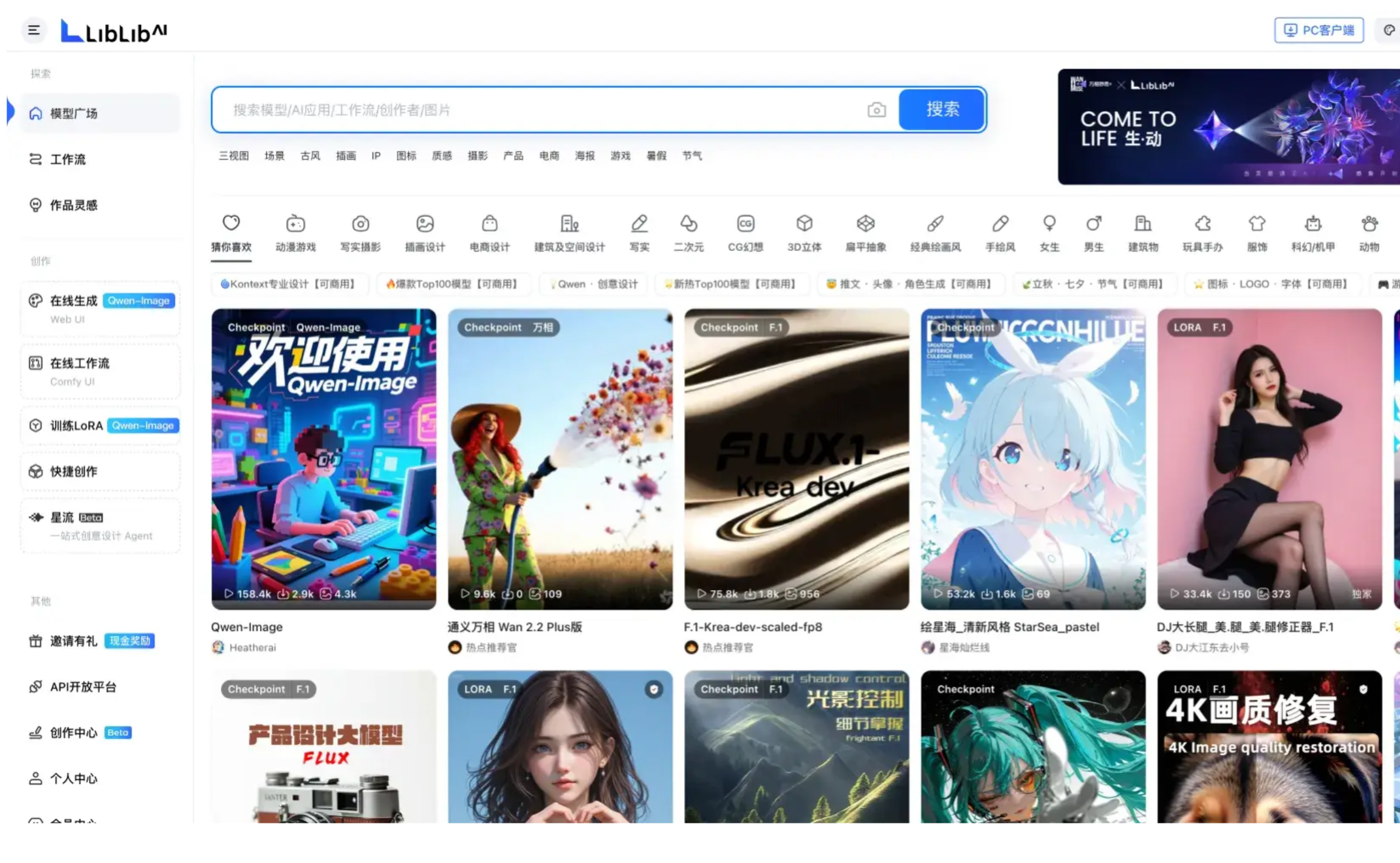Click the 节气 search tag
The height and width of the screenshot is (863, 1400).
tap(692, 156)
